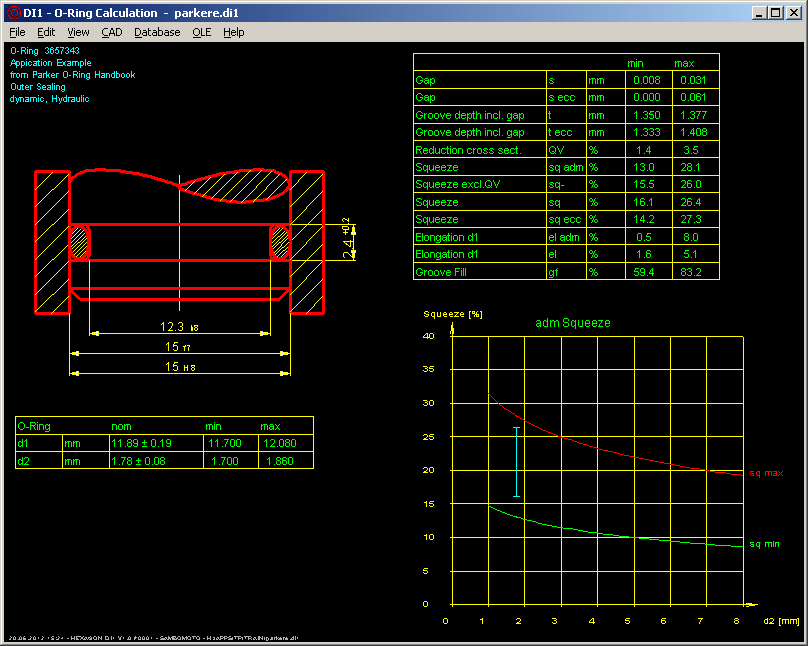Open the File menu
The image size is (808, 646).
pyautogui.click(x=17, y=32)
